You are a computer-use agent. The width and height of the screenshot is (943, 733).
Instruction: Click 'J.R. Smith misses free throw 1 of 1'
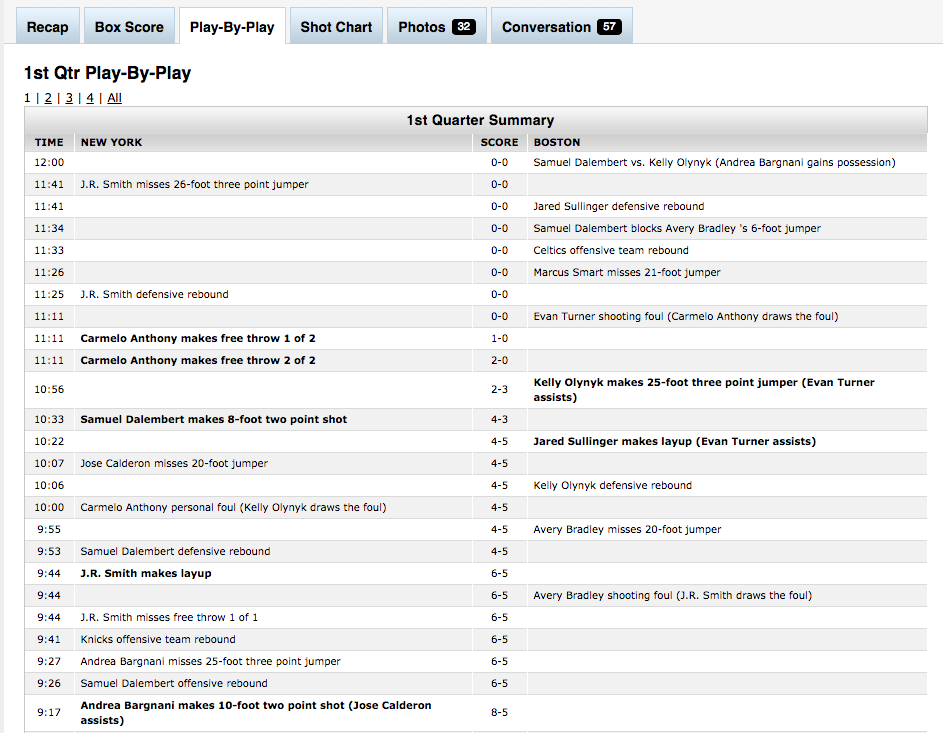[169, 618]
